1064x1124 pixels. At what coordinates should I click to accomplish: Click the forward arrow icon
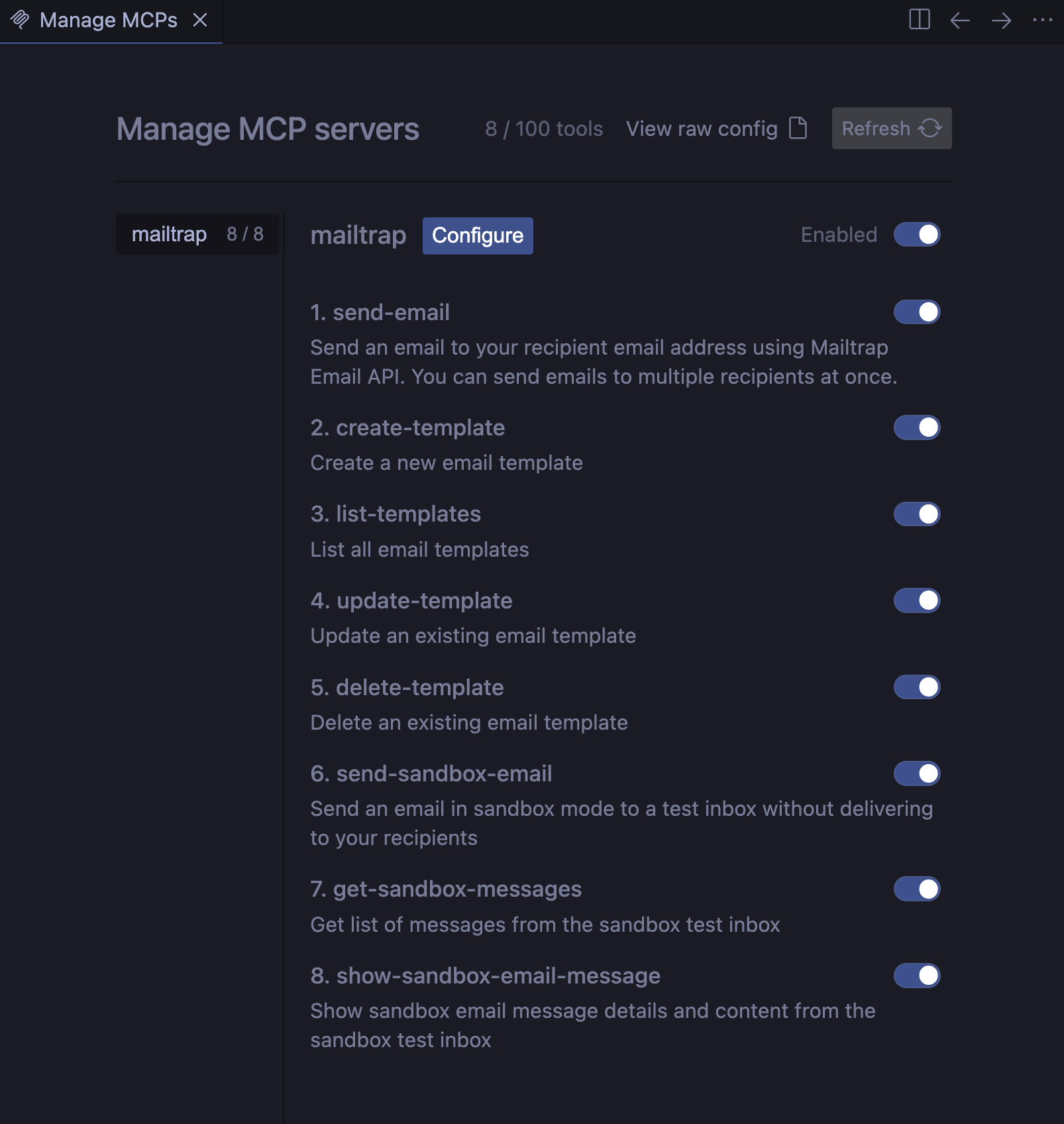(x=1001, y=20)
